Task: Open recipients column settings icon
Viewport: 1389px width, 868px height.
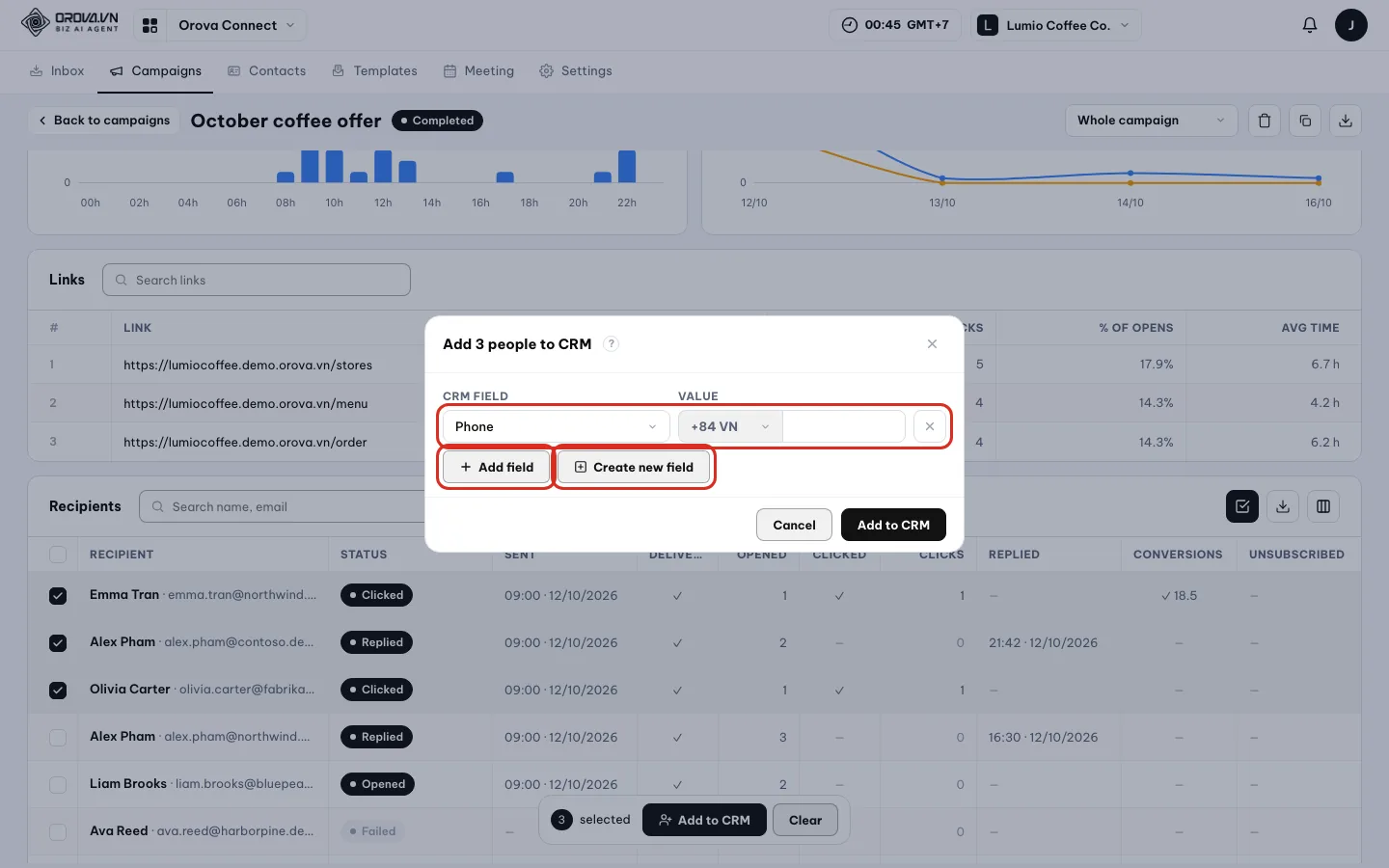Action: coord(1322,506)
